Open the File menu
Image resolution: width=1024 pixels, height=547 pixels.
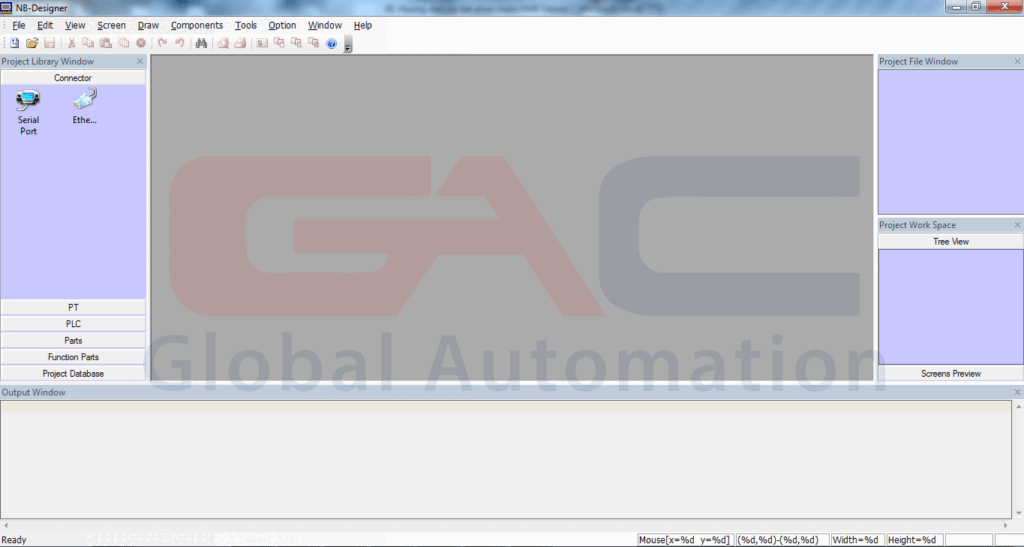tap(19, 25)
